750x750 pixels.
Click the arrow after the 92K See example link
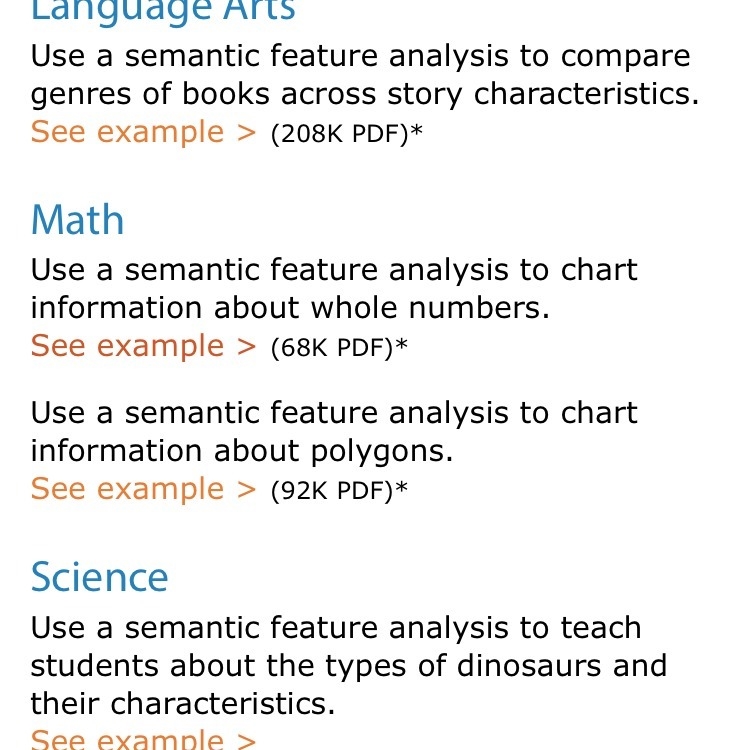click(x=246, y=490)
